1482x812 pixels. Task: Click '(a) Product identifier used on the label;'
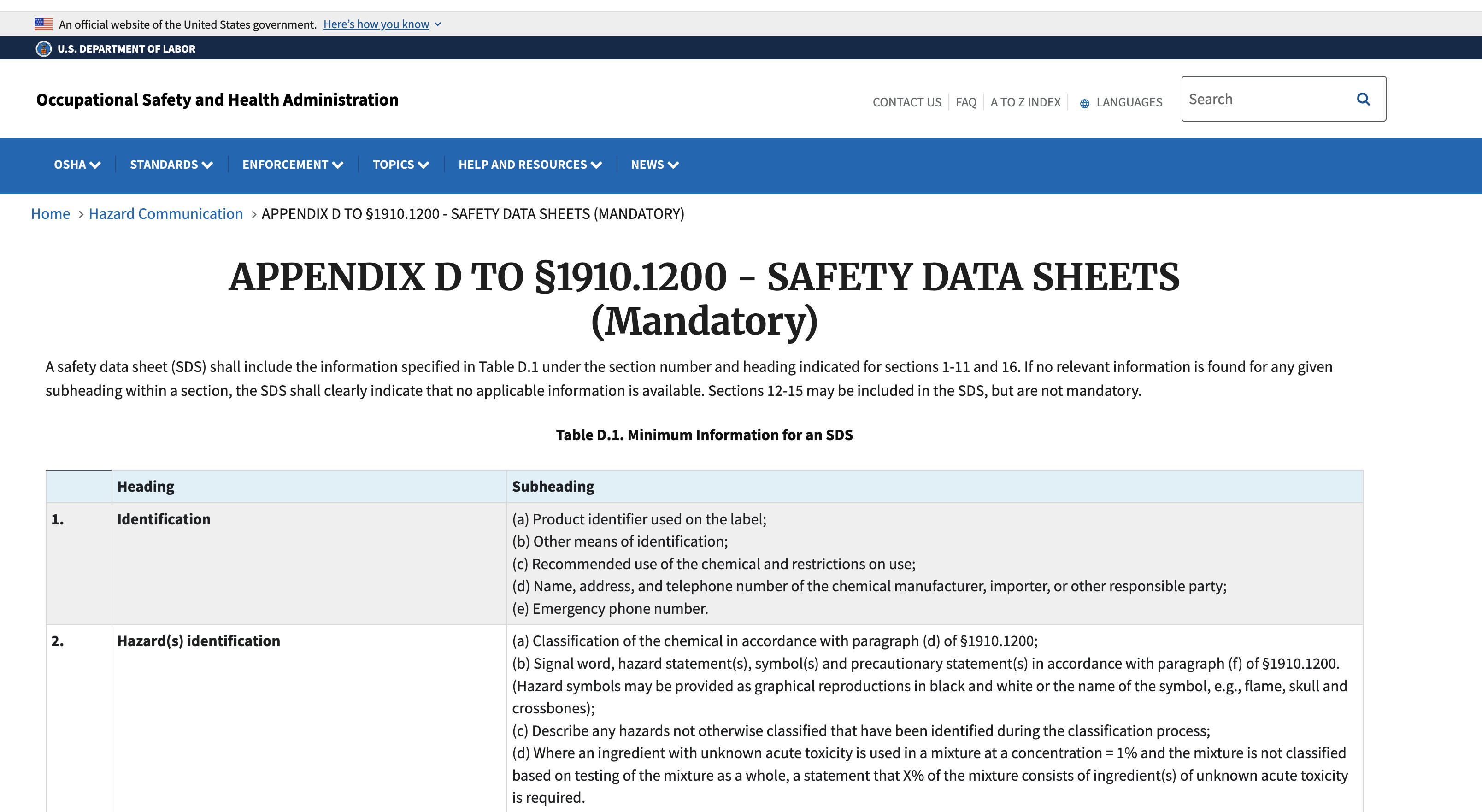(639, 520)
